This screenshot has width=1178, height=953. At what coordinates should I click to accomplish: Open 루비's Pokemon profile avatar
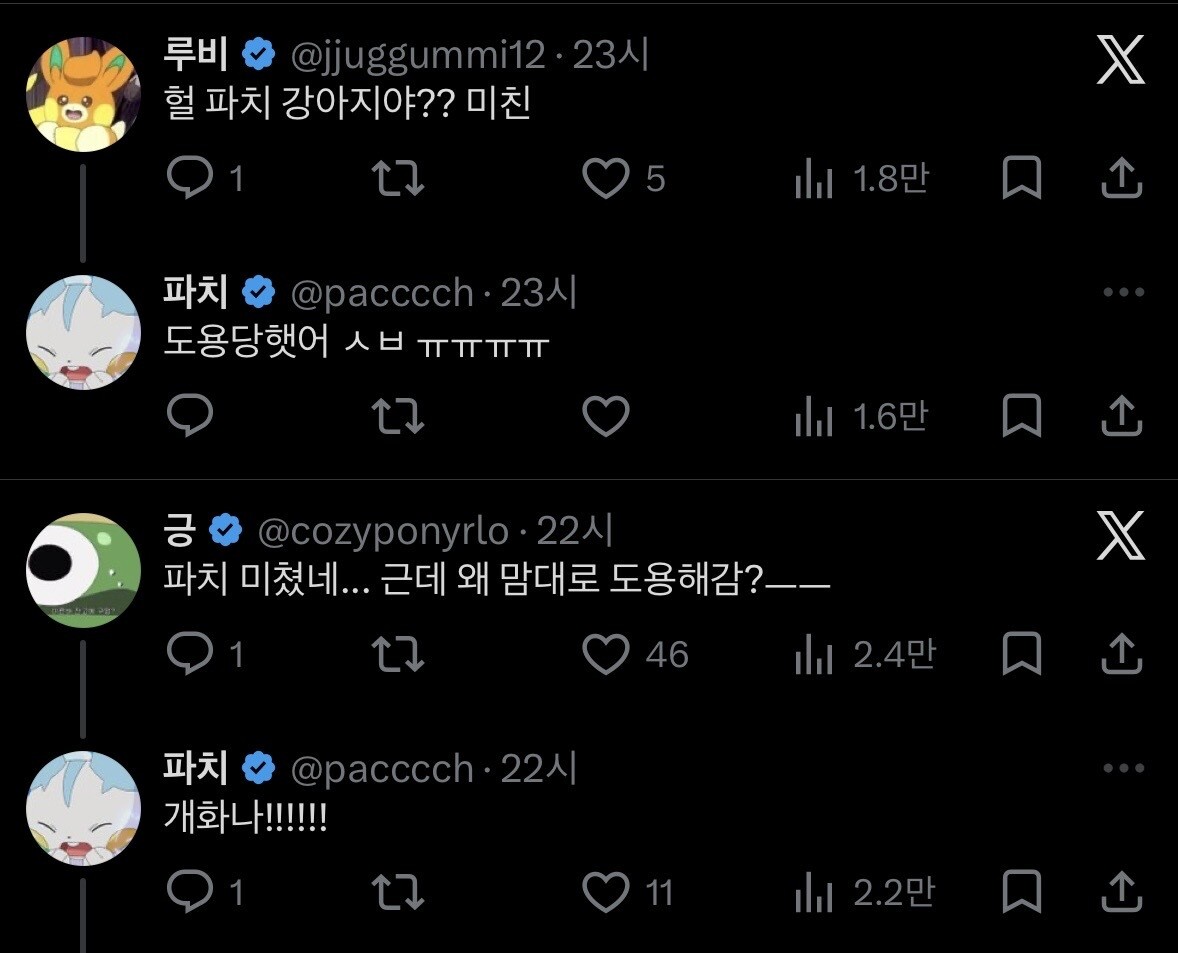pyautogui.click(x=83, y=95)
